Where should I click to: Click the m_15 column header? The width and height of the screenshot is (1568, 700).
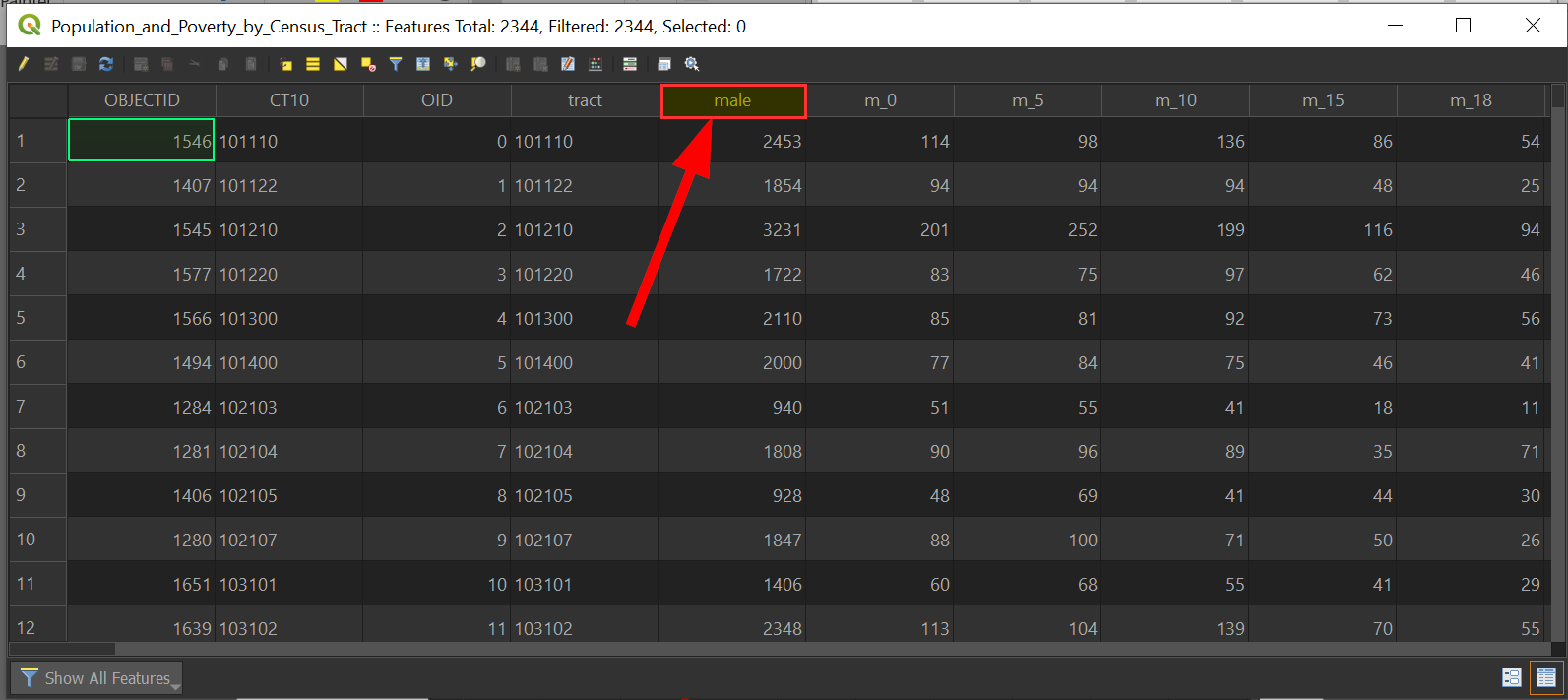(1323, 100)
